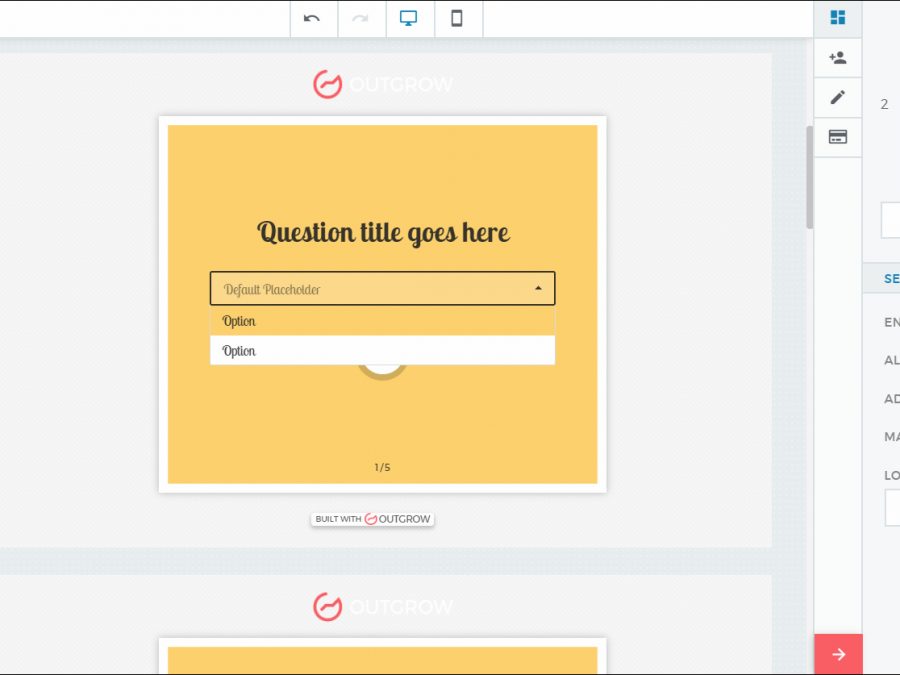Click the undo arrow in the top toolbar
The width and height of the screenshot is (900, 675).
coord(313,19)
